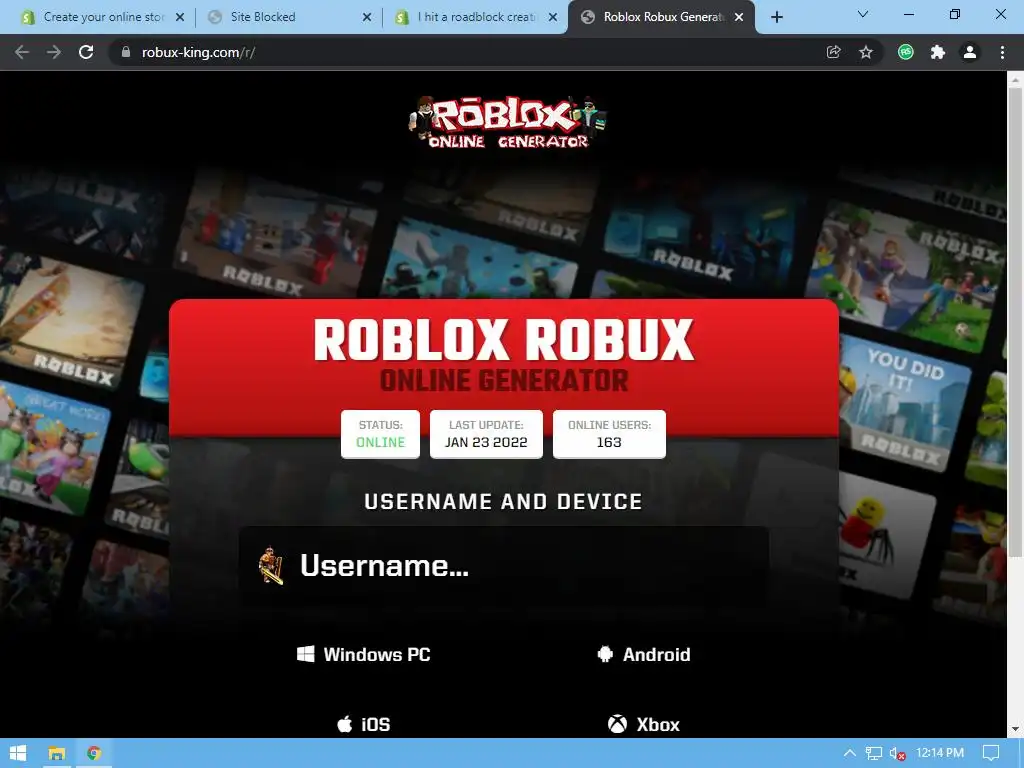Open the Chrome three-dot menu
The width and height of the screenshot is (1024, 768).
(1002, 52)
